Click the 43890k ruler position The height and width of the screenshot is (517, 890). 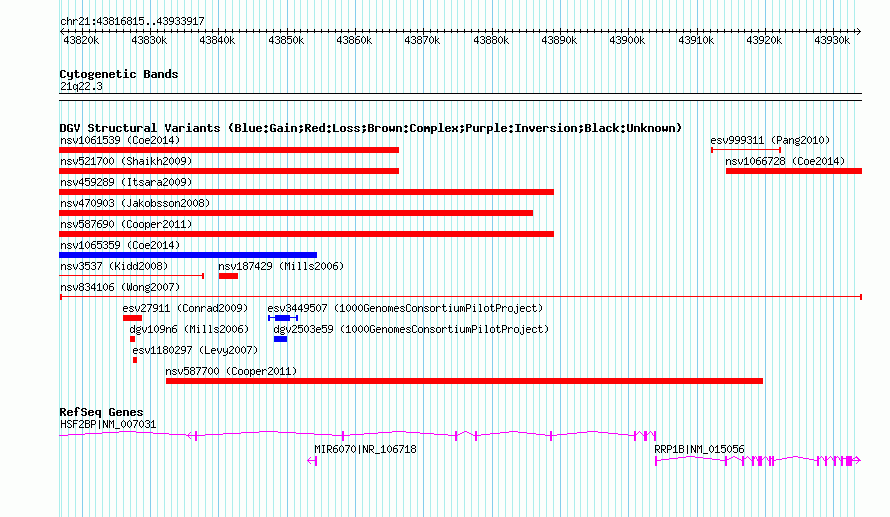[x=559, y=40]
